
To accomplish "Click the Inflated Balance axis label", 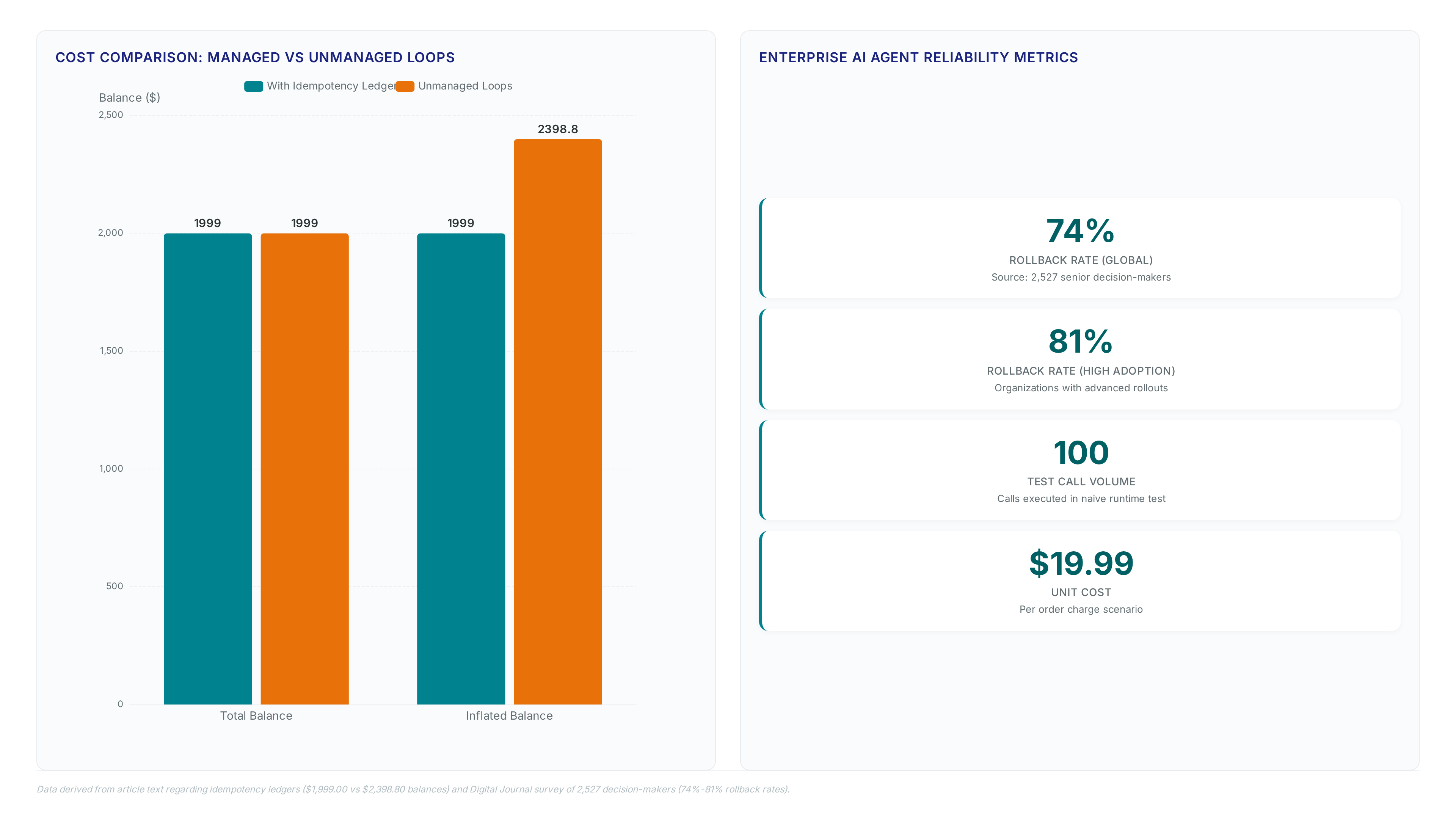I will click(x=509, y=715).
